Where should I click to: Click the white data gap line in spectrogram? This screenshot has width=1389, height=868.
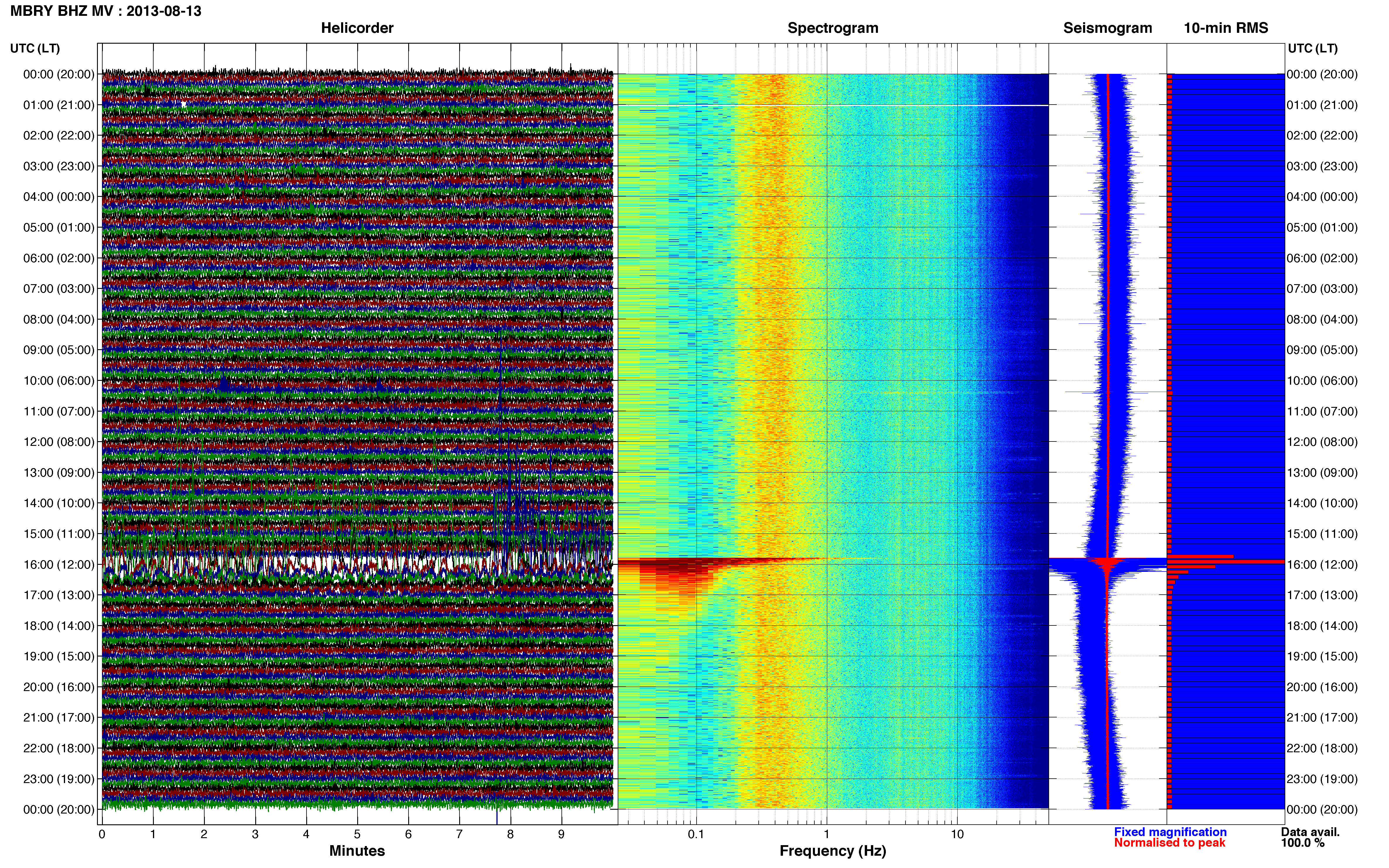coord(833,105)
